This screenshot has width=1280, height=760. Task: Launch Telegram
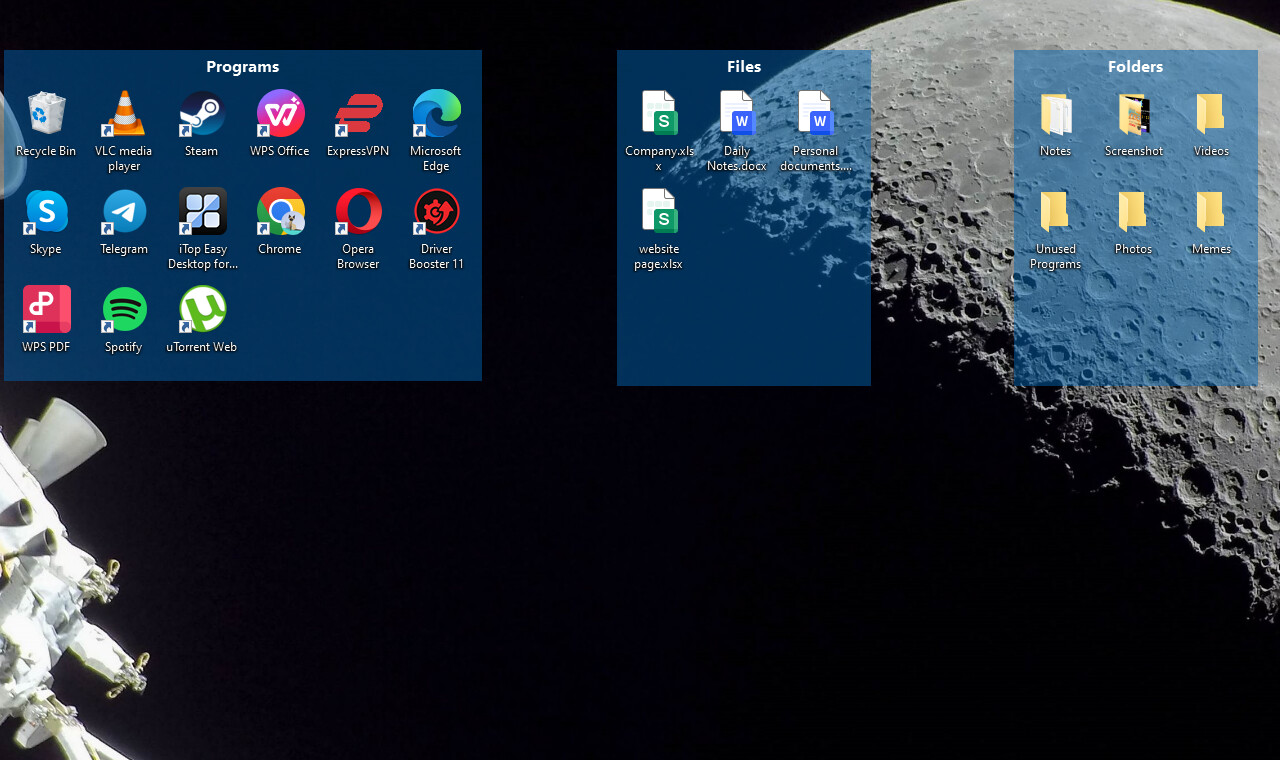click(124, 211)
